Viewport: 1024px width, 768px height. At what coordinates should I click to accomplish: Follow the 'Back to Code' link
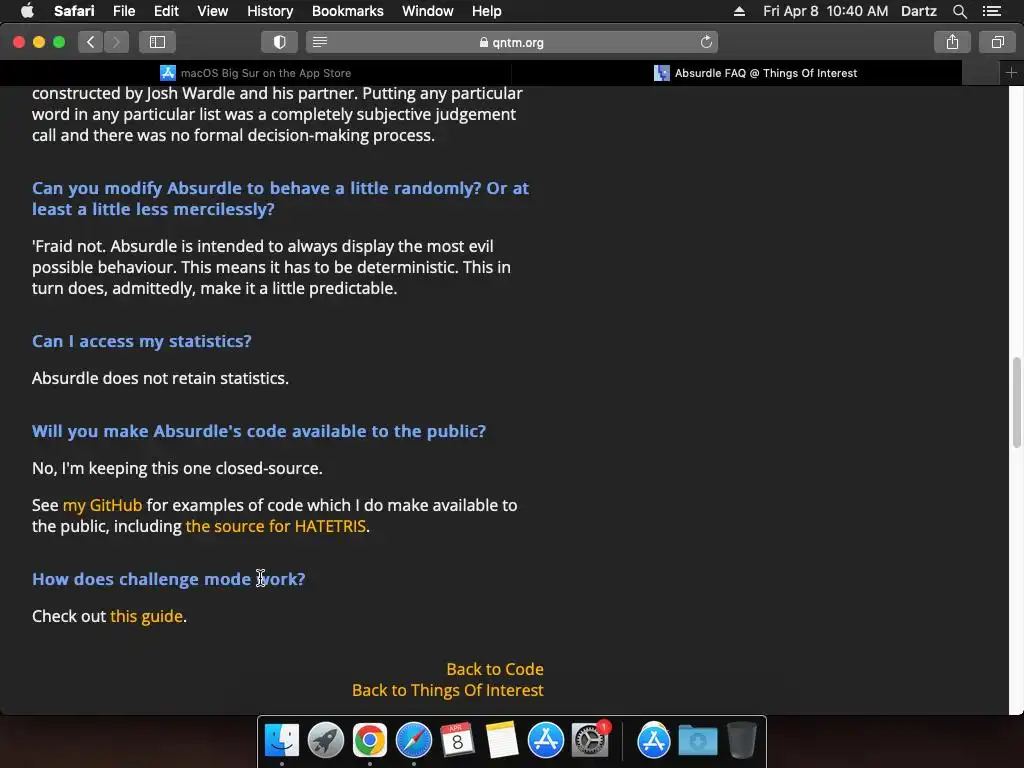(494, 669)
